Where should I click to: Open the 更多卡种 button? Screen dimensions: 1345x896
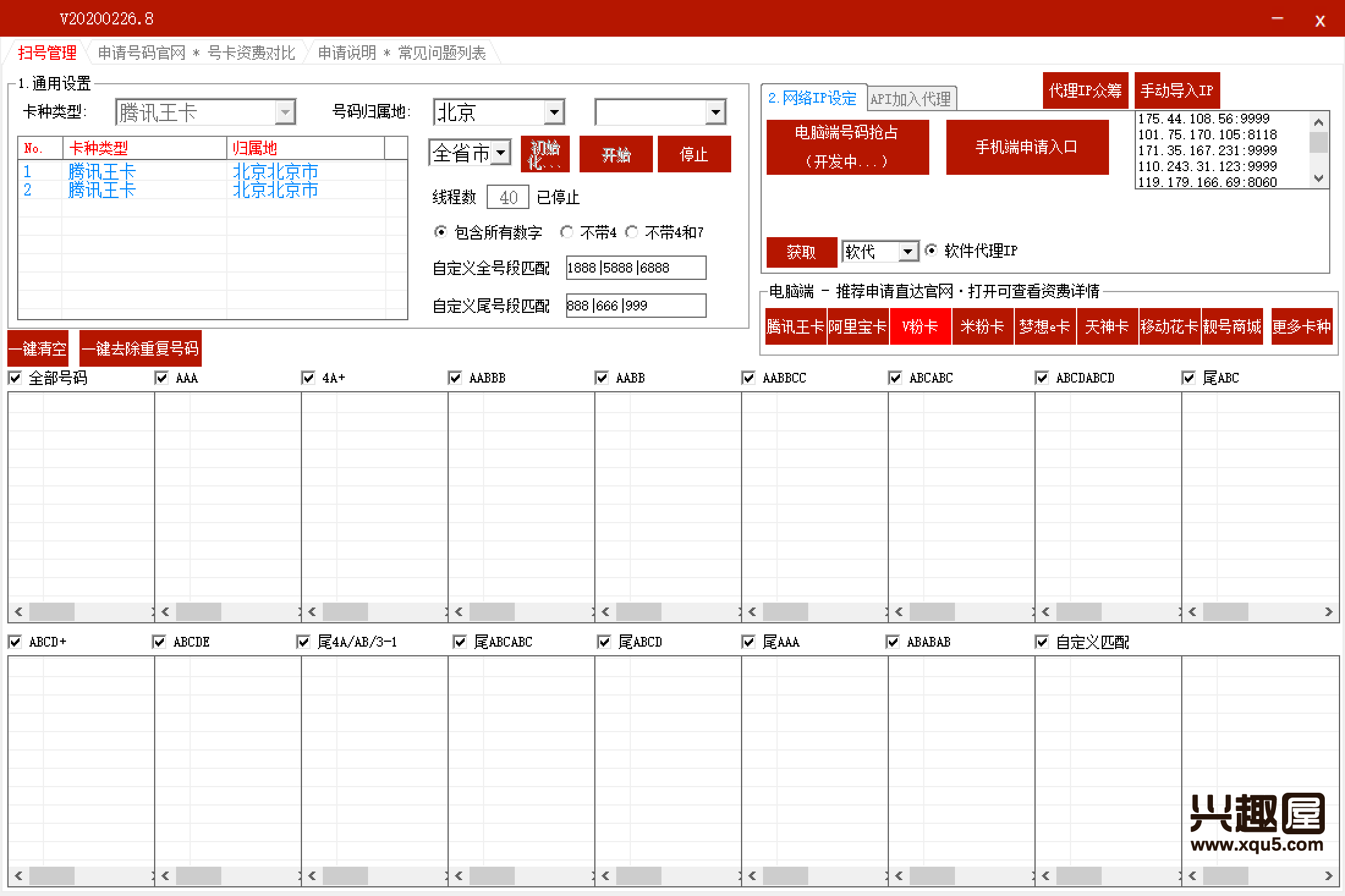tap(1302, 326)
